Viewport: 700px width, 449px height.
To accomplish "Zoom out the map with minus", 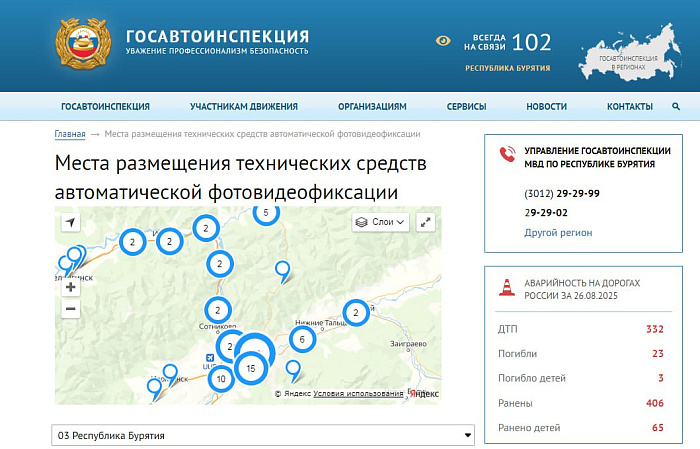I will click(x=71, y=308).
